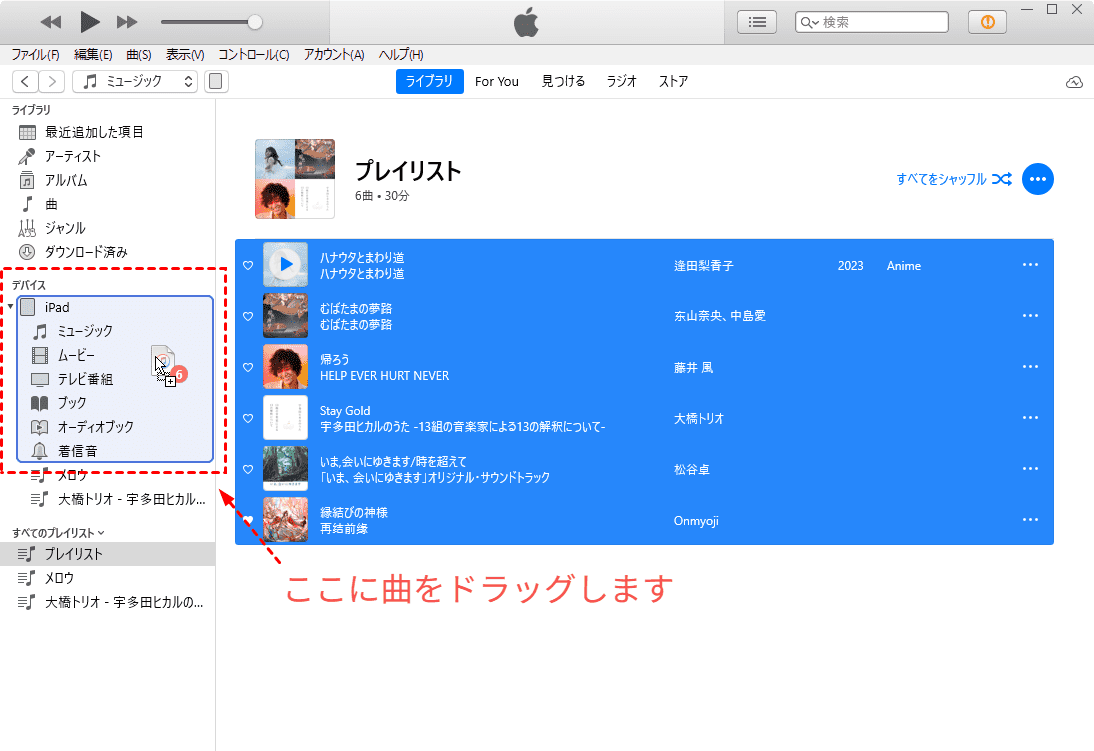This screenshot has width=1094, height=751.
Task: Click the play button in the top toolbar
Action: (90, 21)
